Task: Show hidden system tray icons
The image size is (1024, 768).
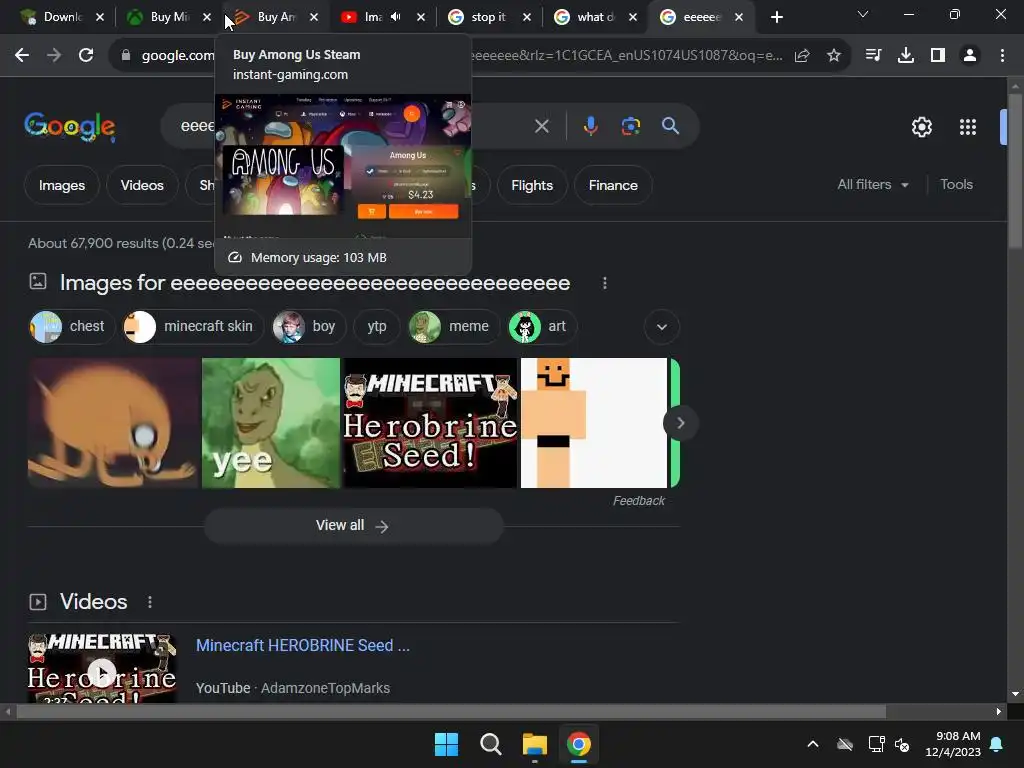Action: click(x=812, y=744)
